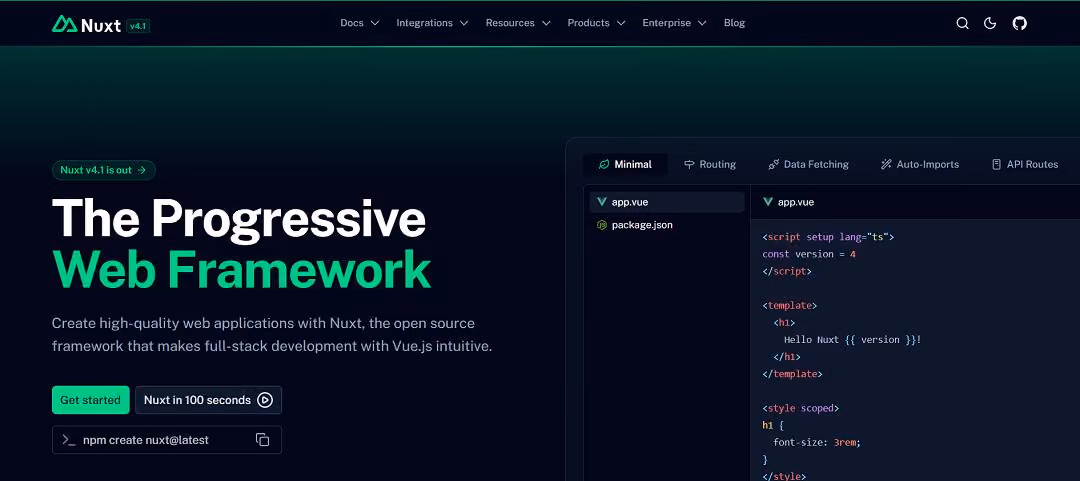The height and width of the screenshot is (481, 1080).
Task: Open the GitHub icon link
Action: pos(1019,23)
